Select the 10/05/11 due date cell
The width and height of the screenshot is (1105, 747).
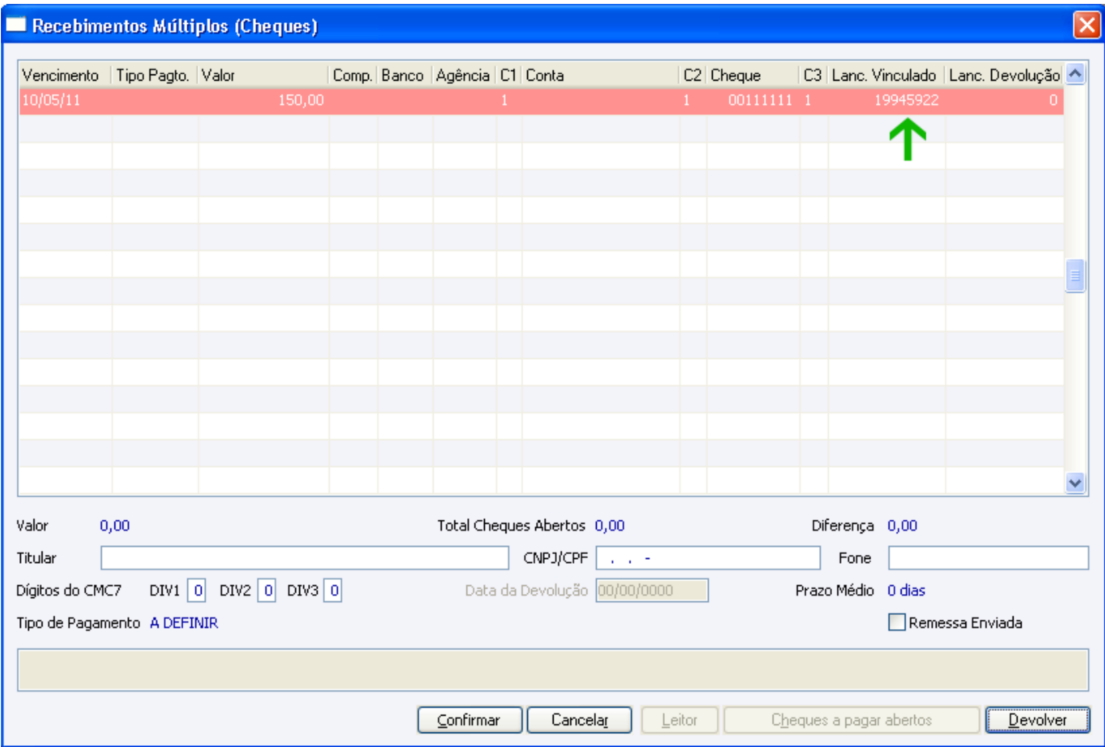point(65,101)
